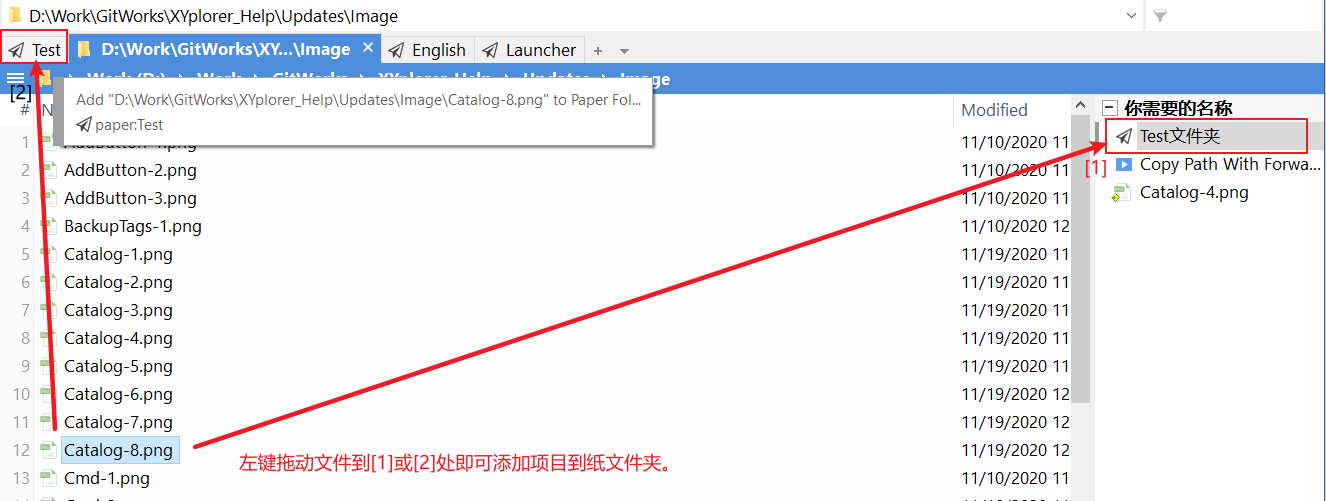Switch to the Test paper folder tab
The width and height of the screenshot is (1326, 501).
(x=36, y=50)
